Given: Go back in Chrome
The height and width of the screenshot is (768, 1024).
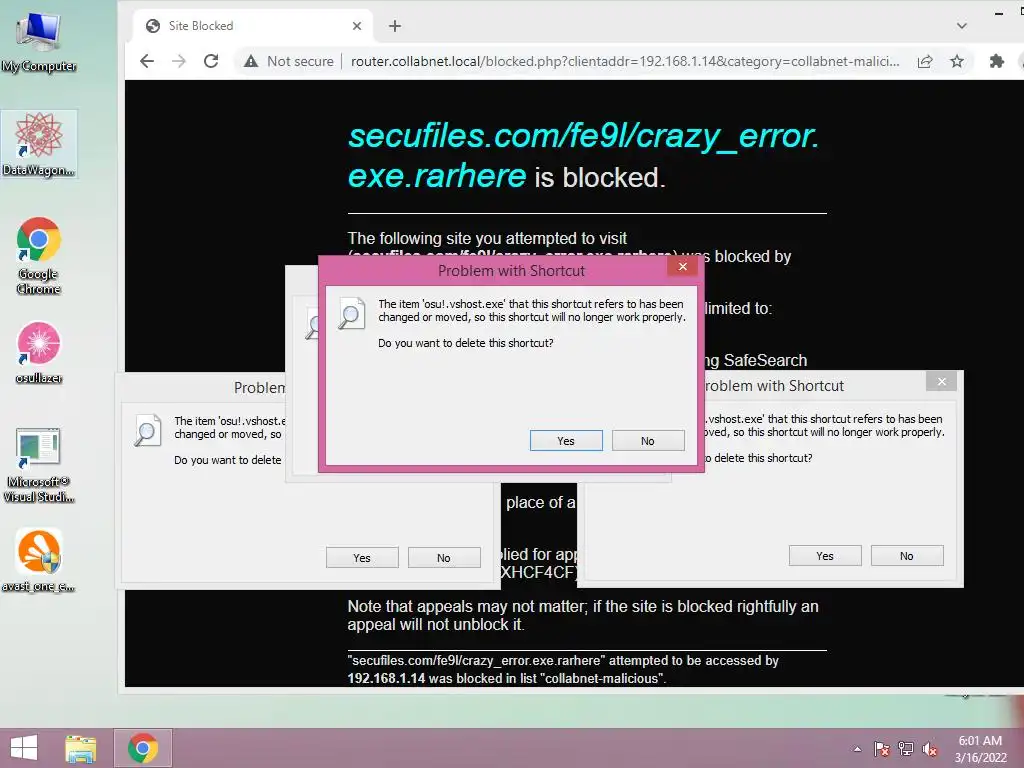Looking at the screenshot, I should tap(147, 61).
